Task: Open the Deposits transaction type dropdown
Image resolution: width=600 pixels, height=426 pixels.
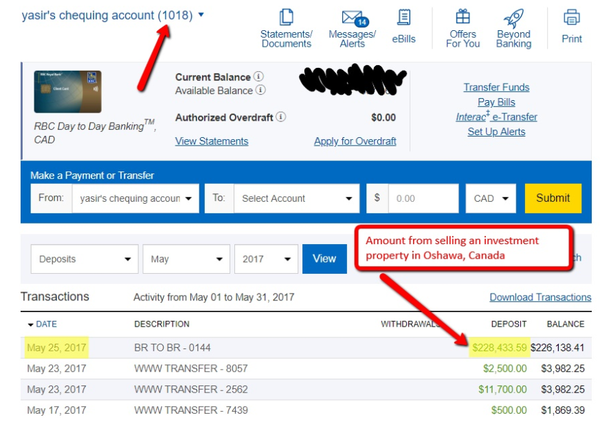Action: click(85, 259)
